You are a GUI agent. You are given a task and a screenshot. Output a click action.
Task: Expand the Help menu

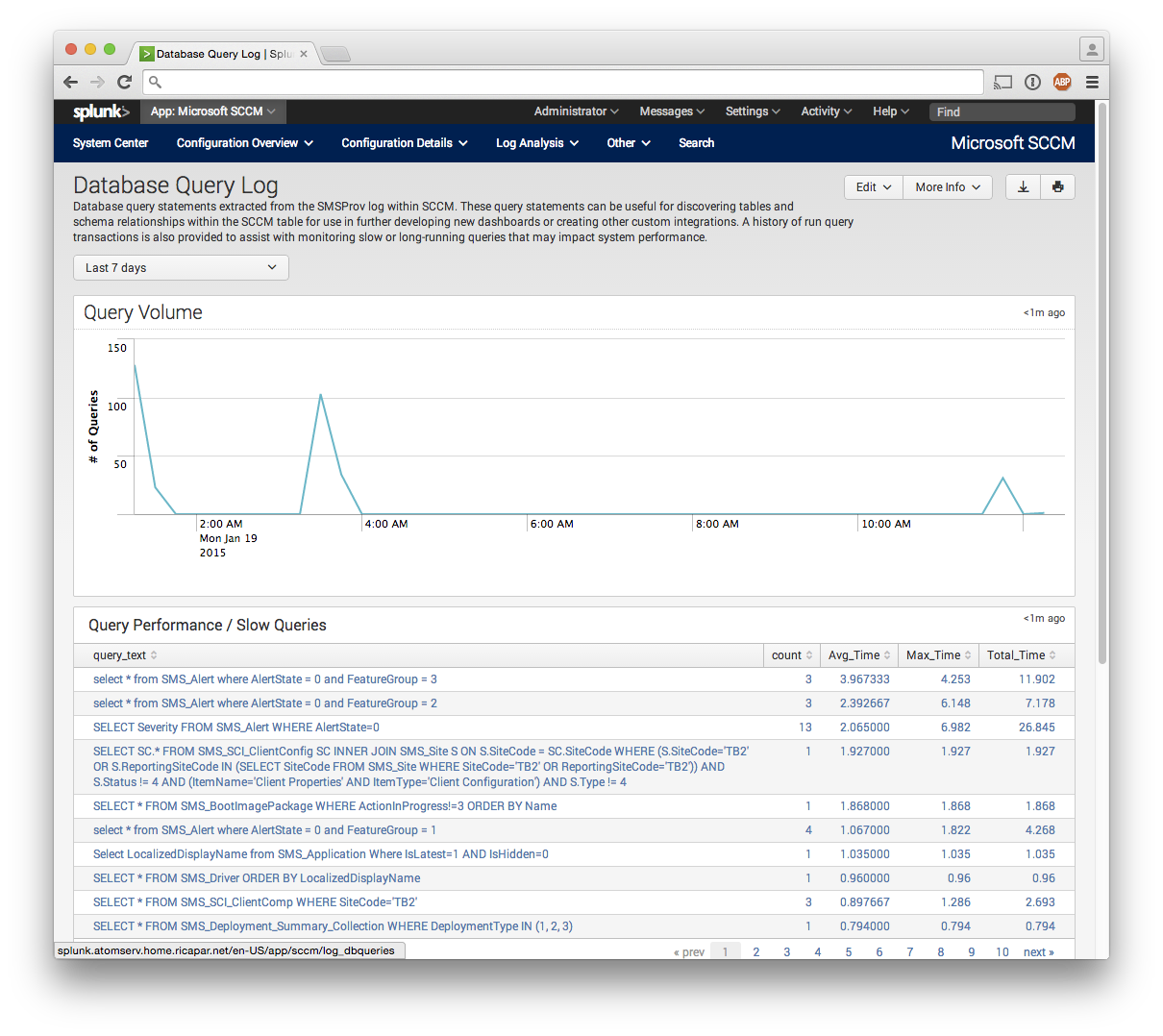coord(891,111)
